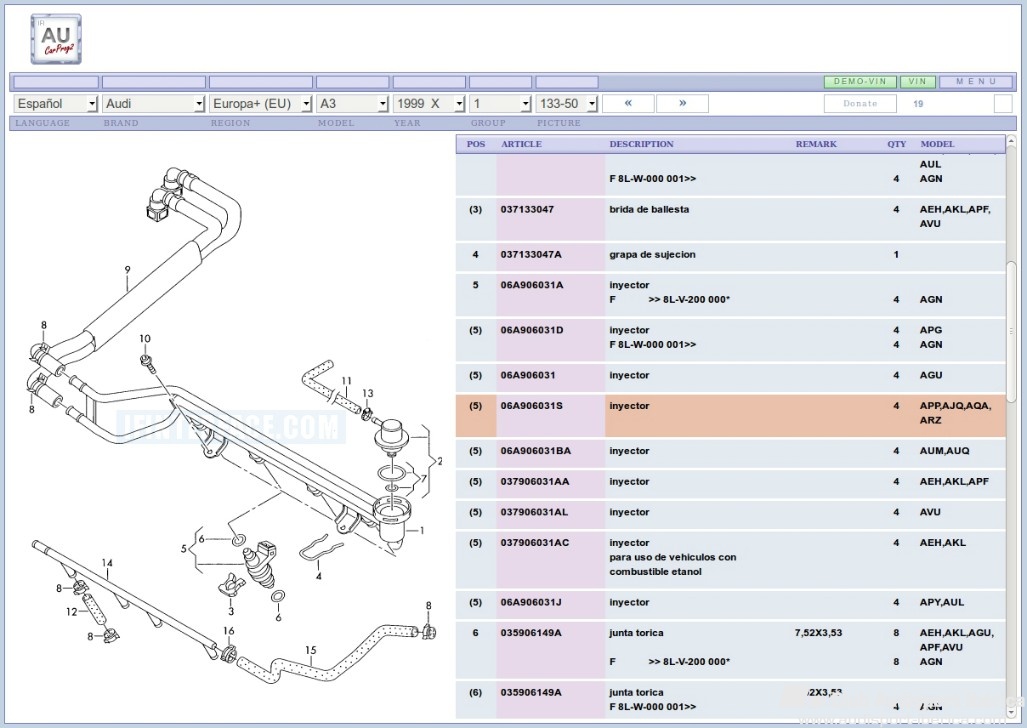
Task: Open the group dropdown showing 1
Action: (x=500, y=104)
